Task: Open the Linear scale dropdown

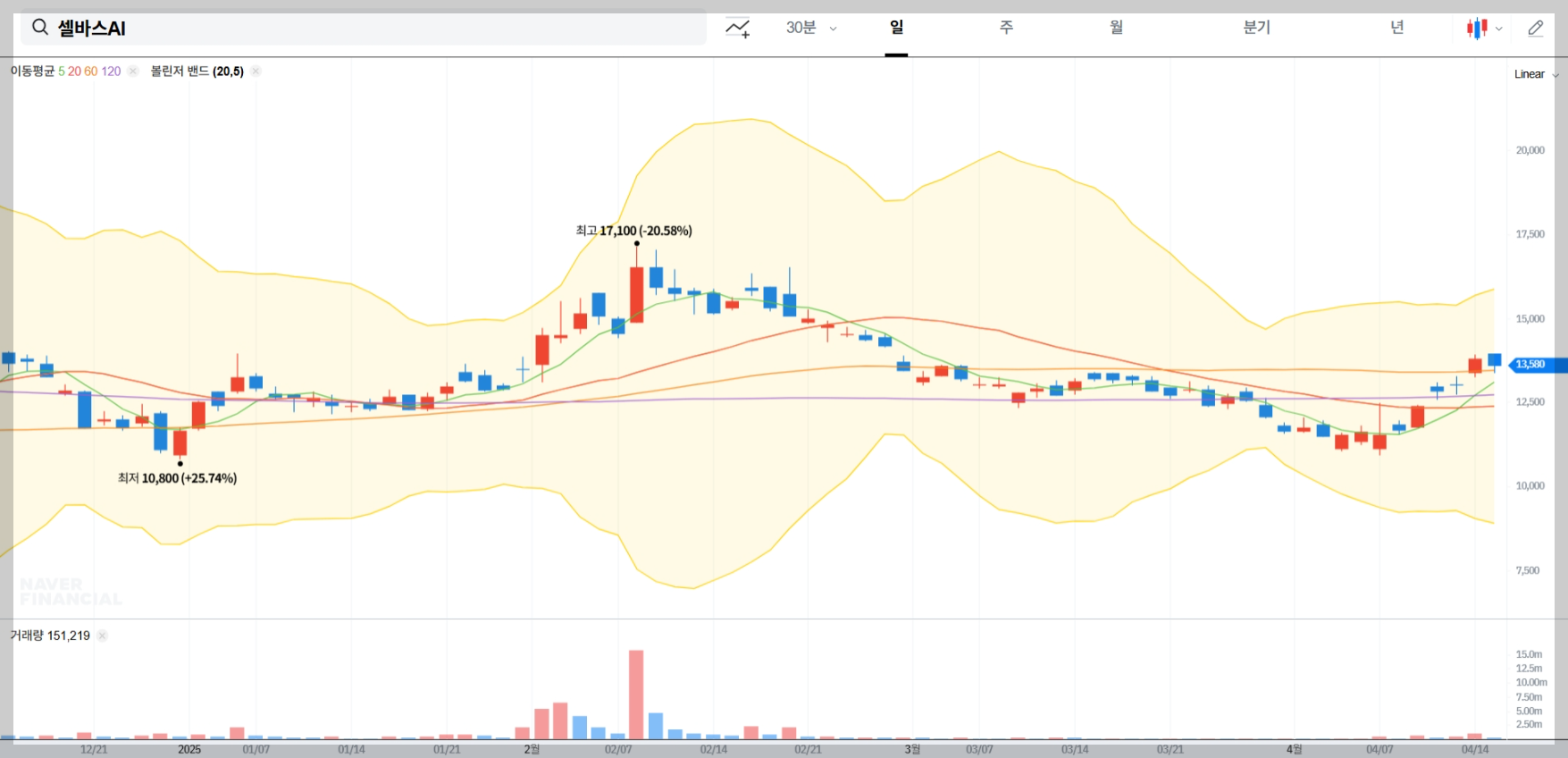Action: 1536,74
